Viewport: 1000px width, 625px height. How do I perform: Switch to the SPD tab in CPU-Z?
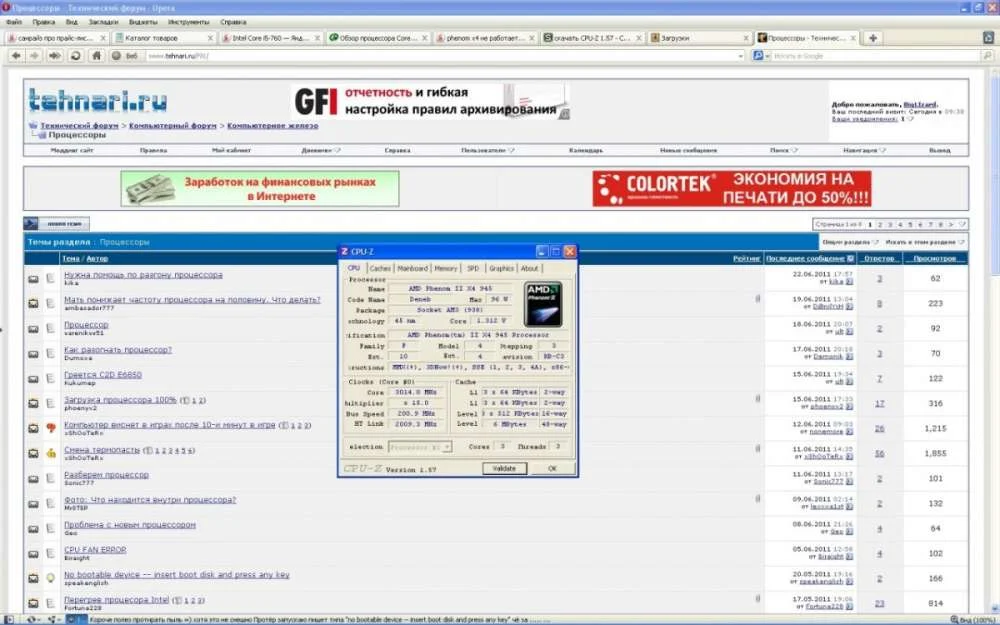pos(473,268)
